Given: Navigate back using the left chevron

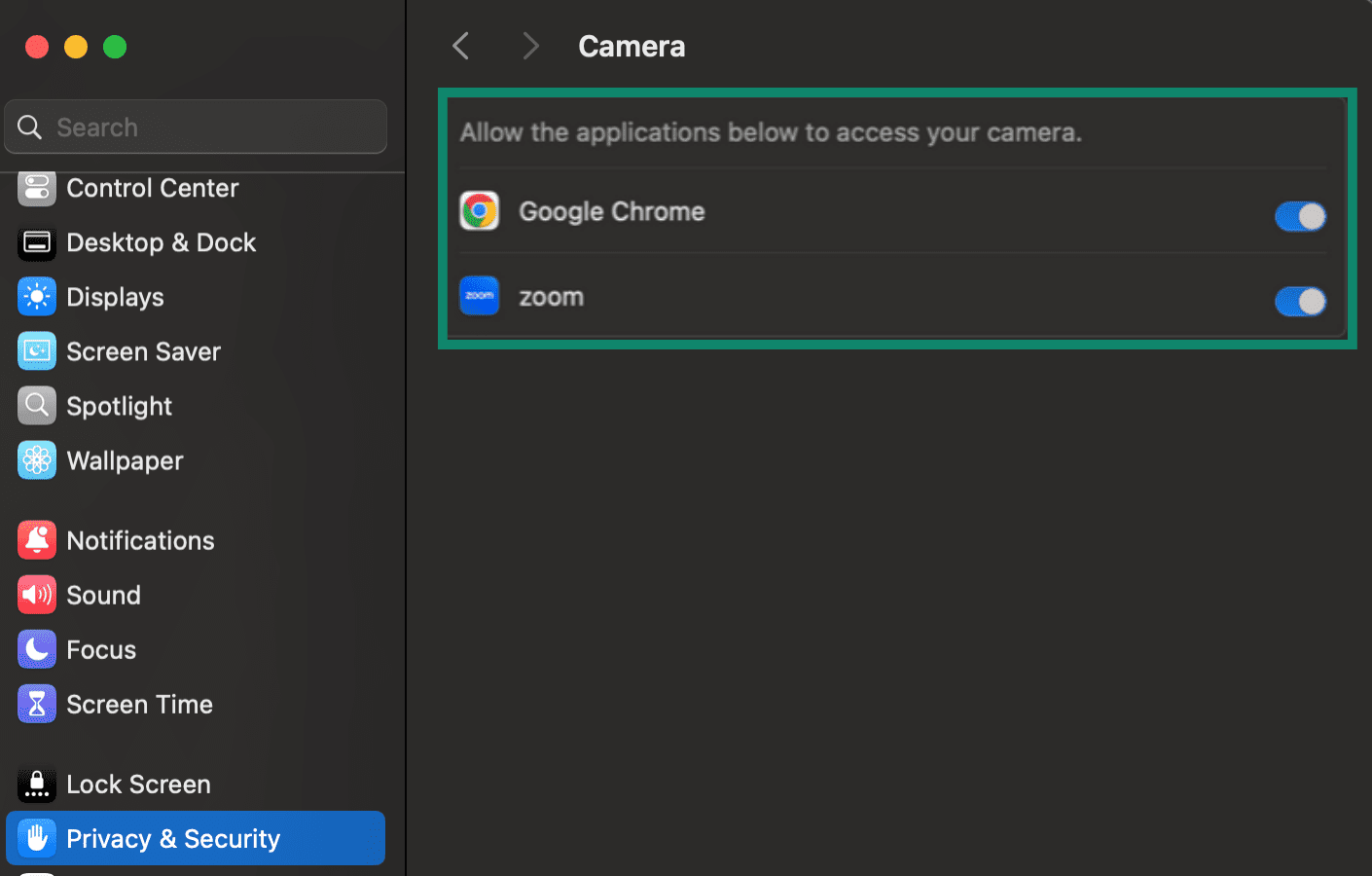Looking at the screenshot, I should point(459,45).
